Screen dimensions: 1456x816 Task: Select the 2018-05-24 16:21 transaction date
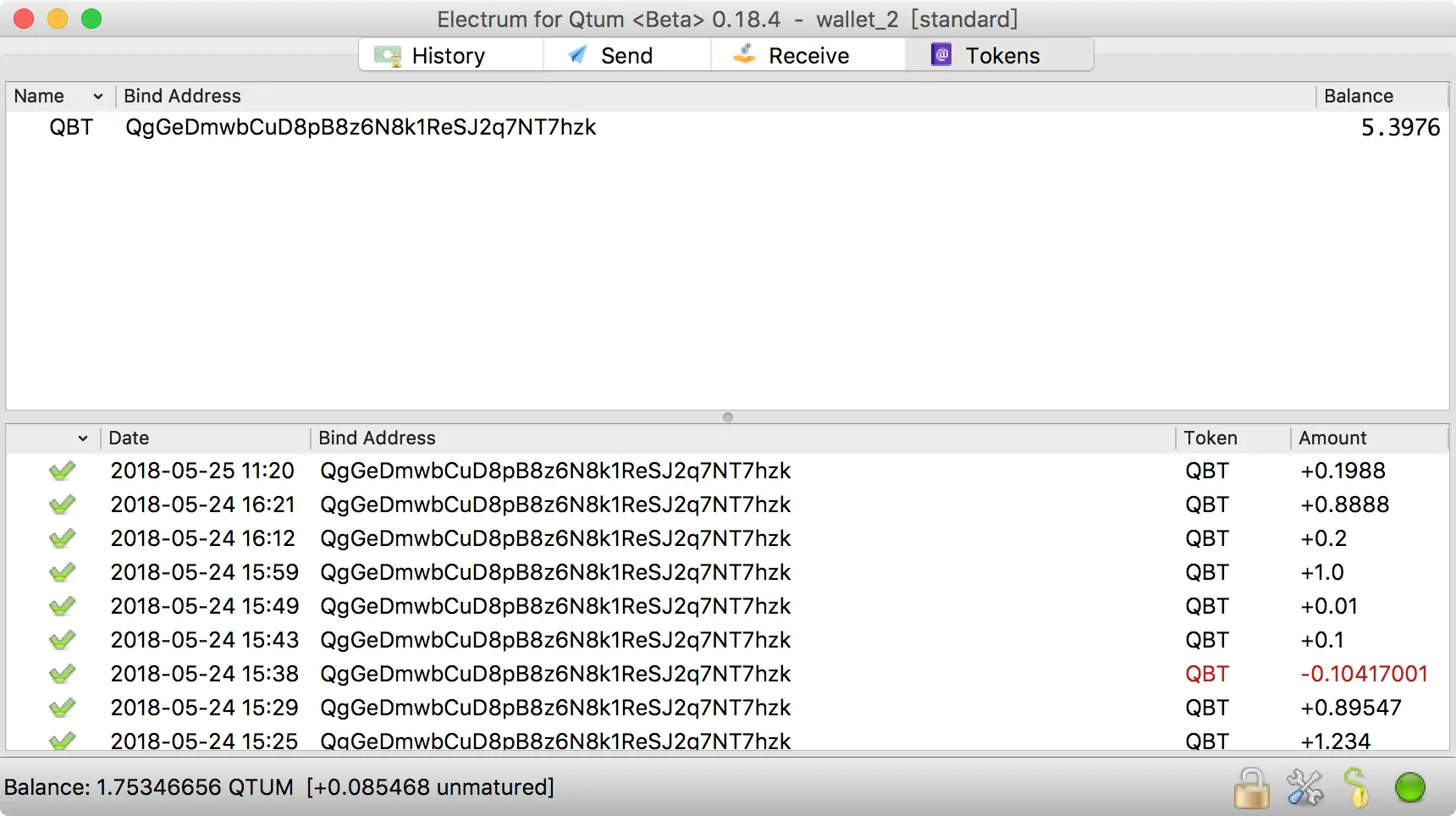[x=202, y=504]
